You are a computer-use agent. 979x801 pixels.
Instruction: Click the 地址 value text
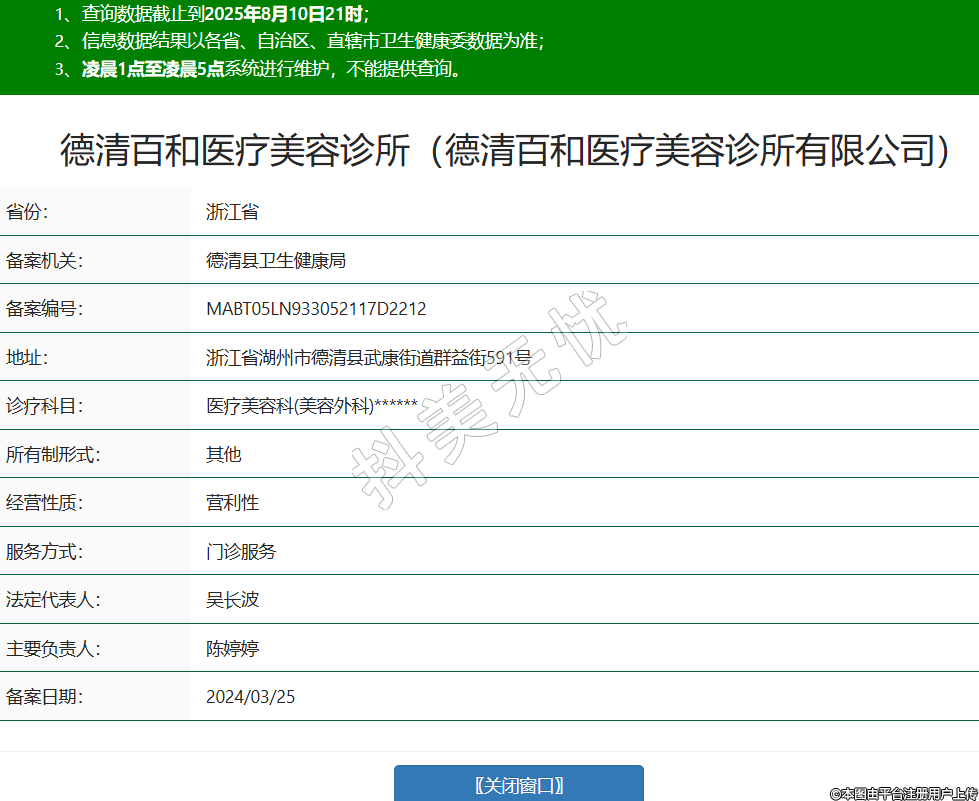pos(368,358)
